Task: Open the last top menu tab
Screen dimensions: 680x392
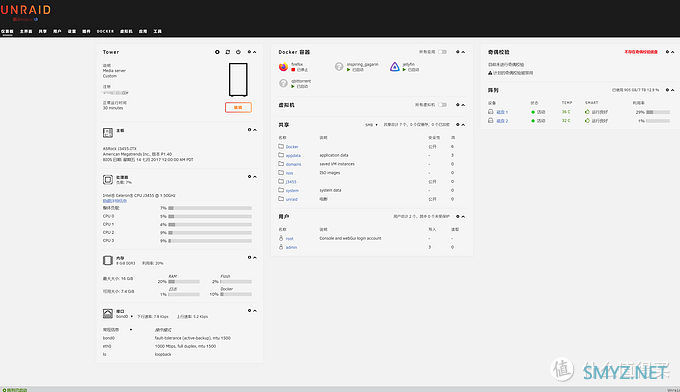Action: tap(157, 31)
